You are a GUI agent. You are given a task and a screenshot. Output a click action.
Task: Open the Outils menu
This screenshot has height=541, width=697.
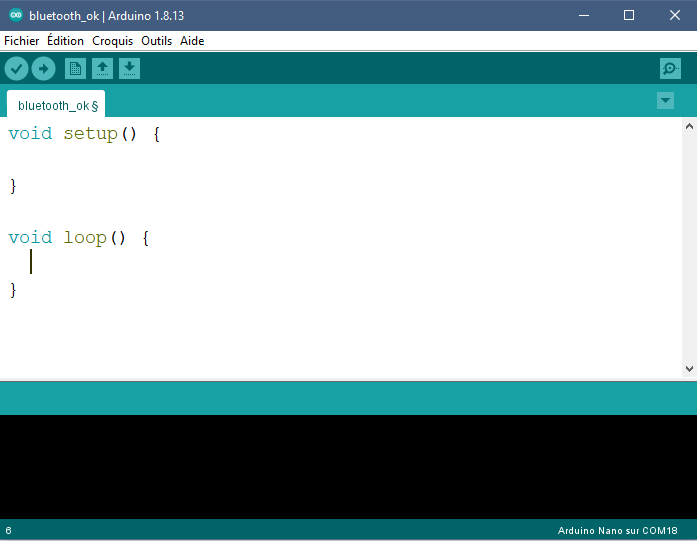point(156,41)
